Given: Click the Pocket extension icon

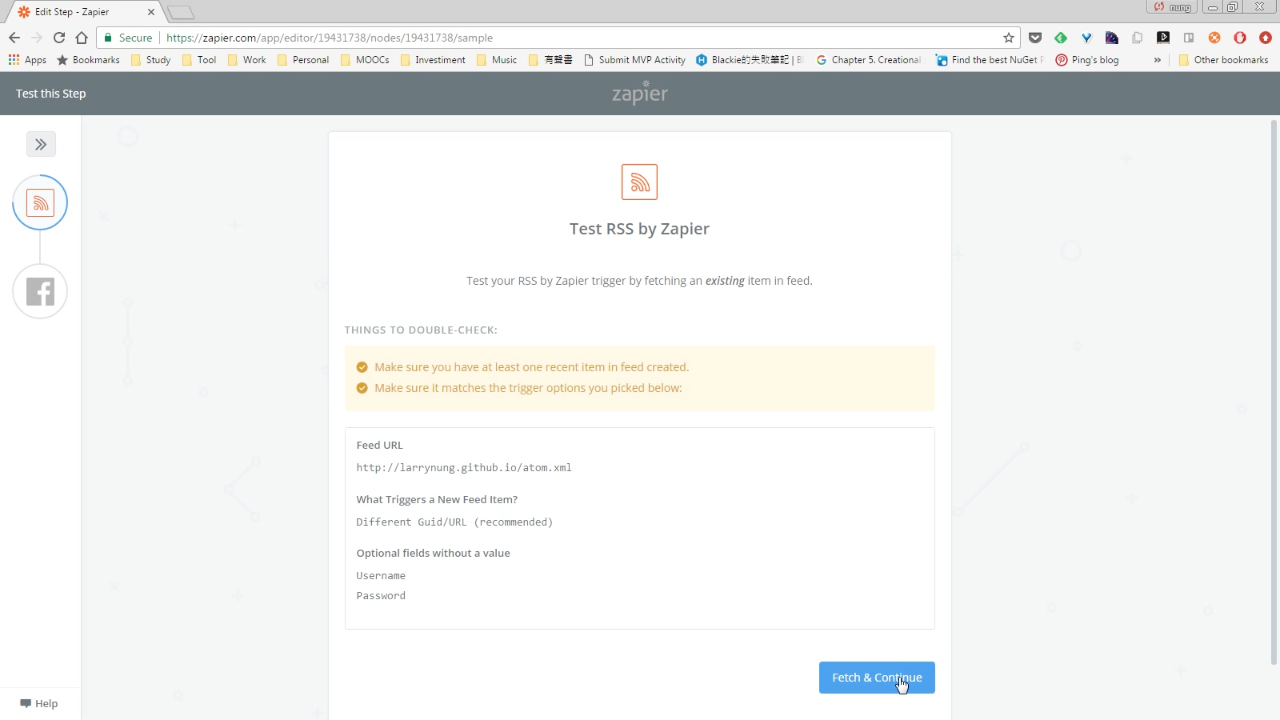Looking at the screenshot, I should coord(1035,38).
